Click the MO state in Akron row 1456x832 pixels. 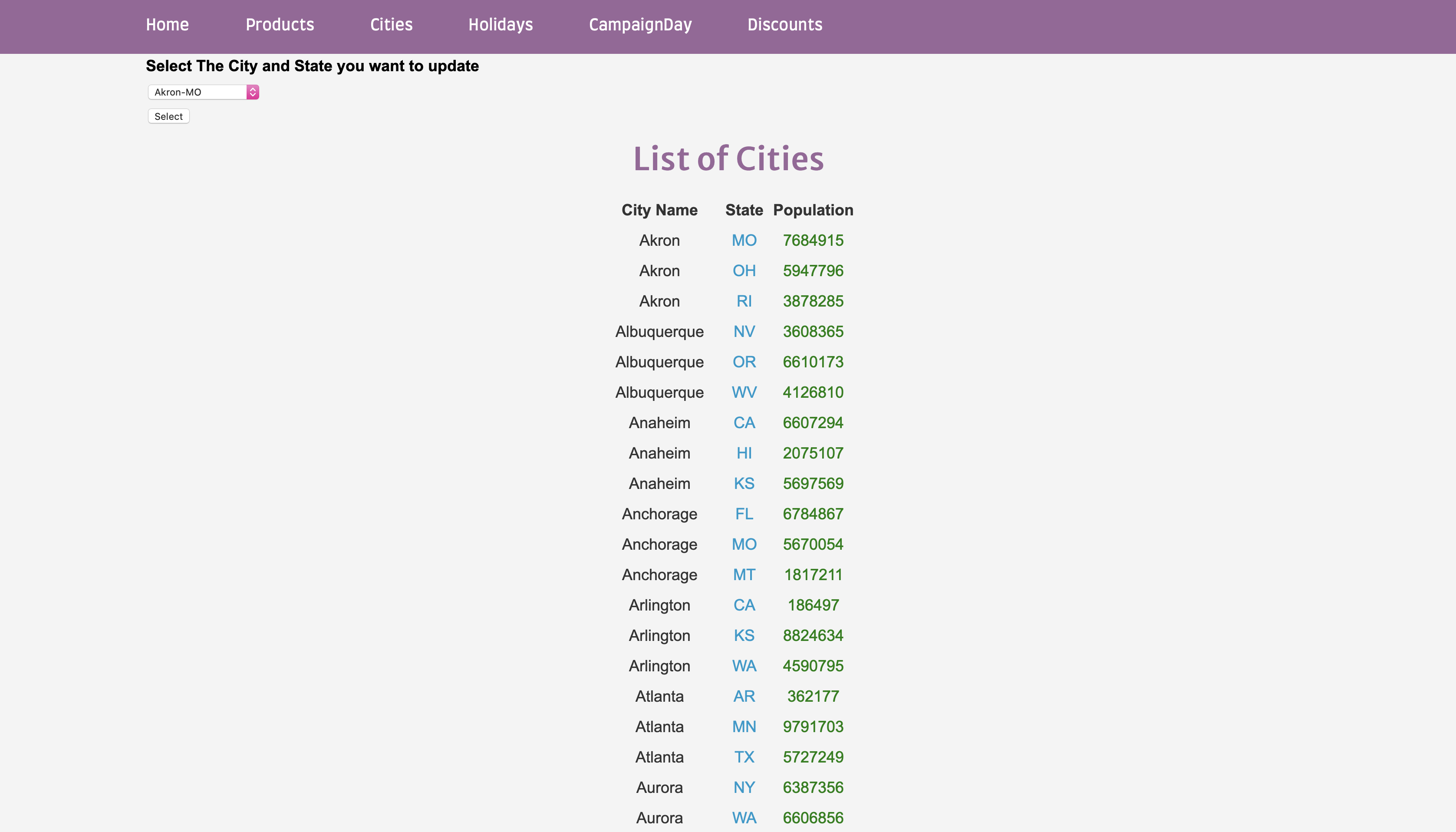point(744,240)
